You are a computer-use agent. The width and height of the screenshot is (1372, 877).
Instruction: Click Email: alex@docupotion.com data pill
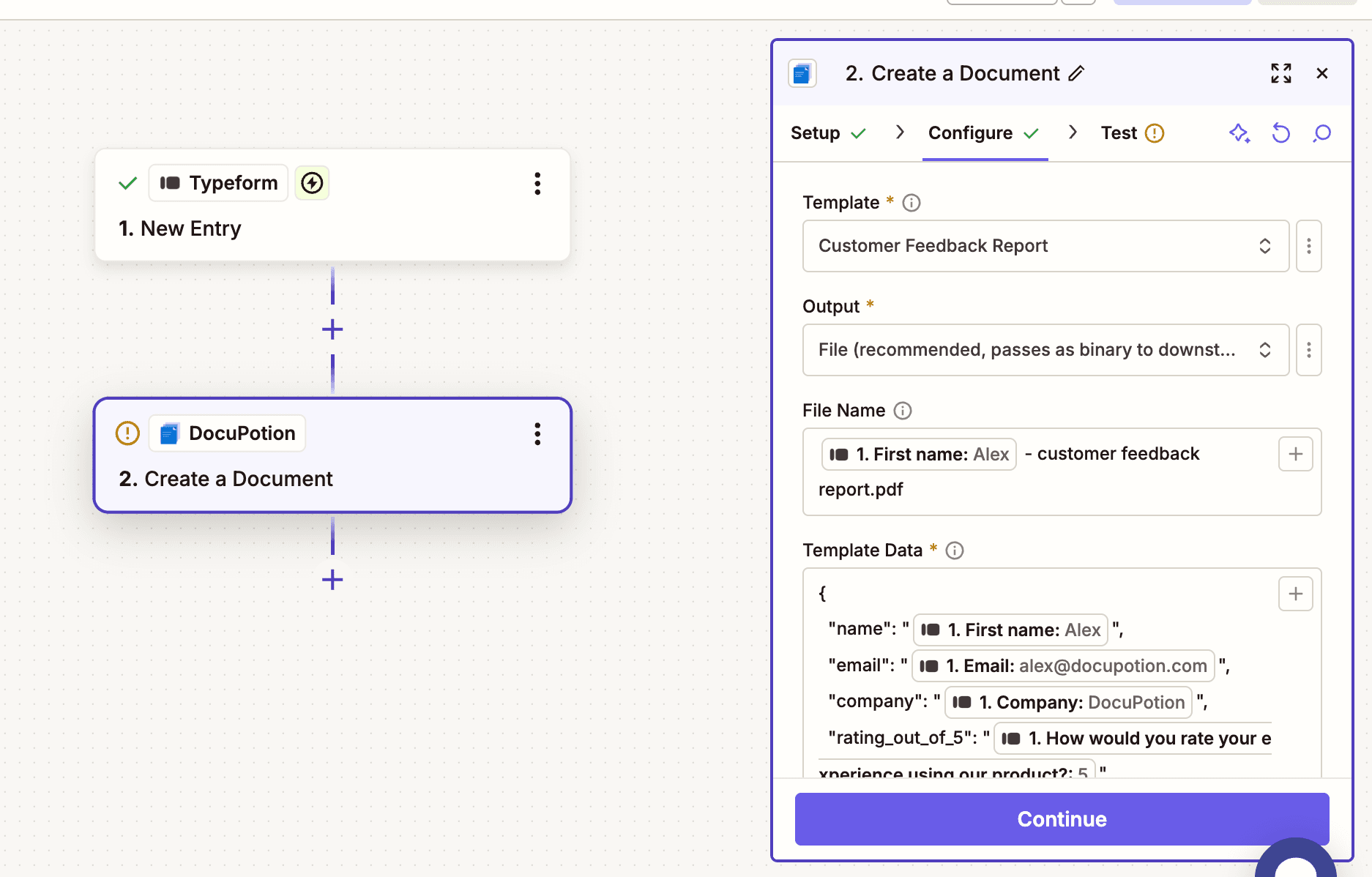(x=1063, y=666)
